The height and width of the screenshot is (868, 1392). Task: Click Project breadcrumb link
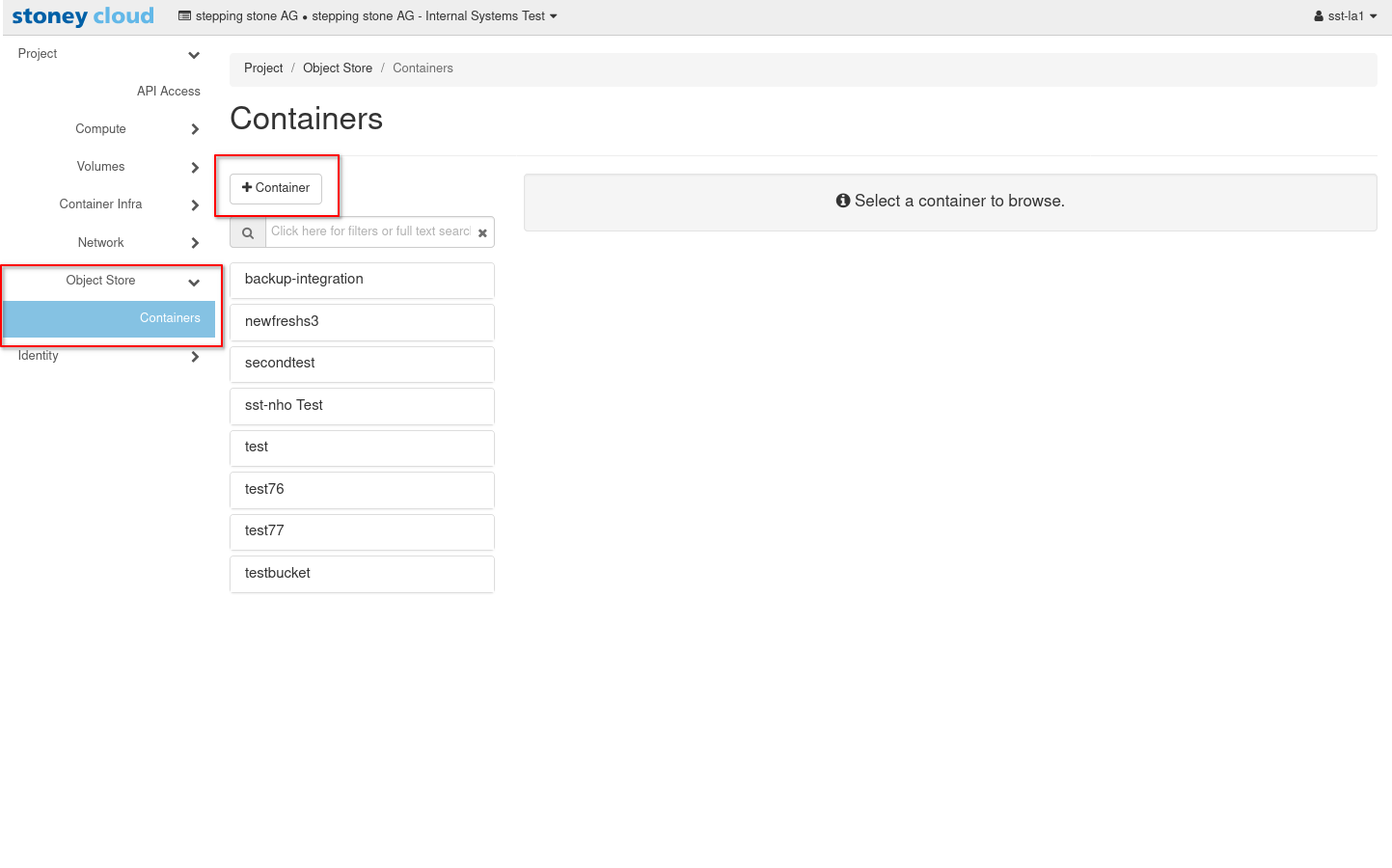tap(263, 68)
